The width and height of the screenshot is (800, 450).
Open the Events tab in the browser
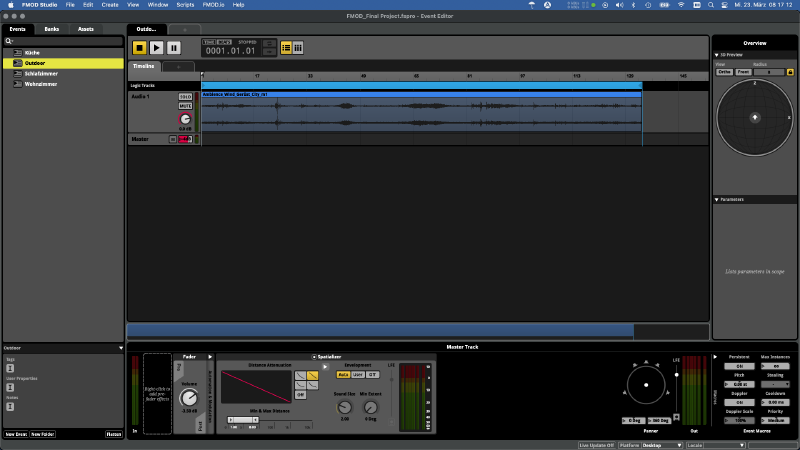click(17, 29)
